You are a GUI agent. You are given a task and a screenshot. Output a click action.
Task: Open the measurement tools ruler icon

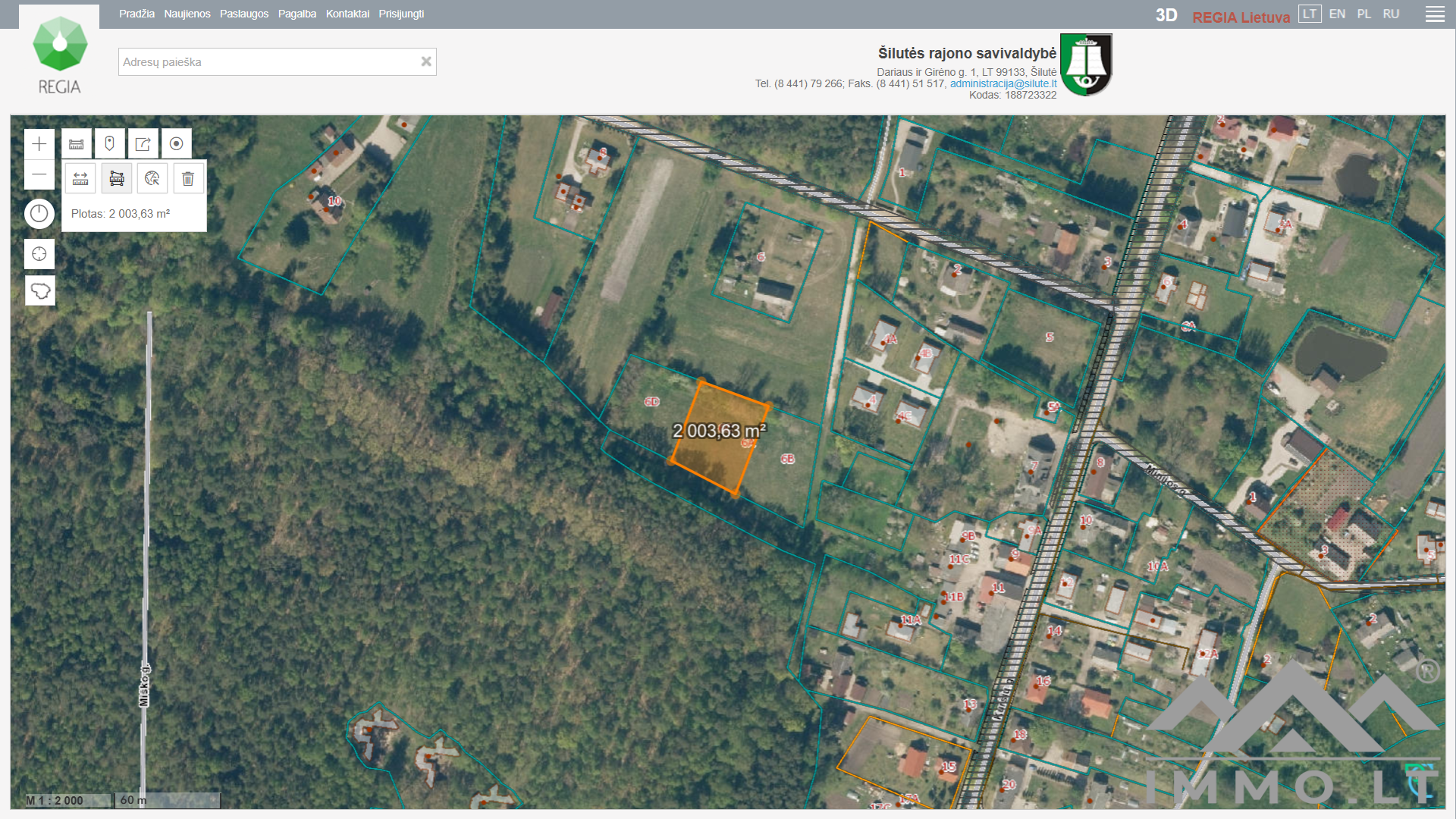pos(77,144)
